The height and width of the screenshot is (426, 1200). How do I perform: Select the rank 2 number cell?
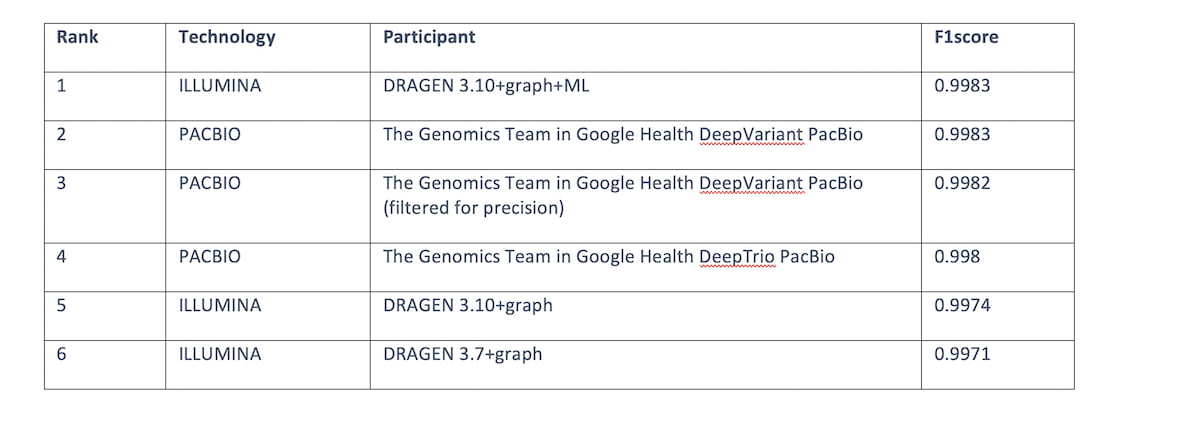62,134
